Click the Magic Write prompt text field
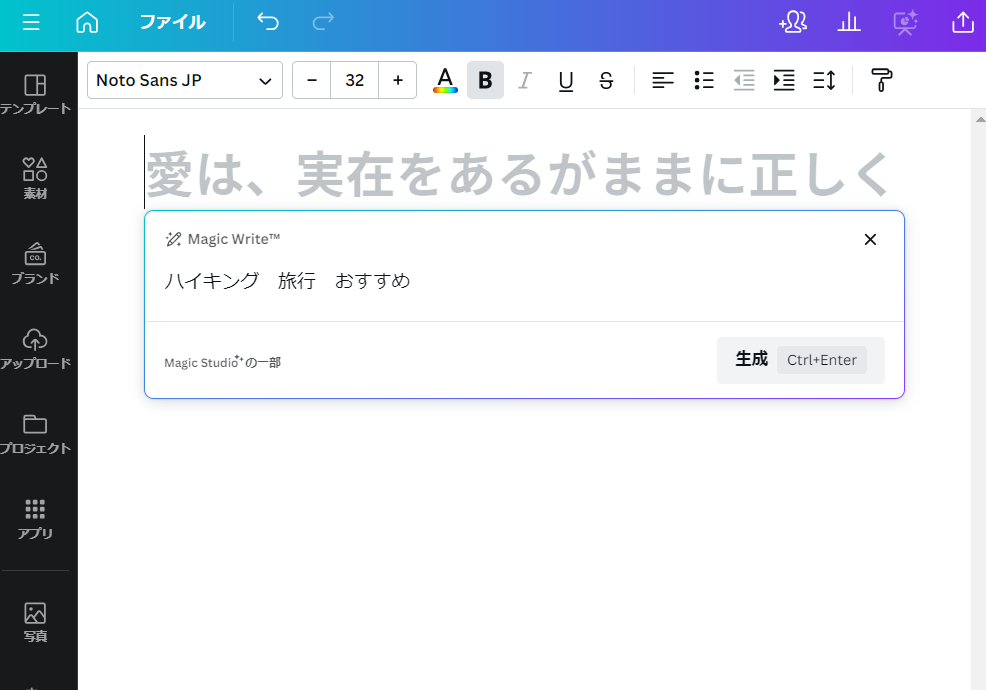The width and height of the screenshot is (986, 690). [524, 281]
